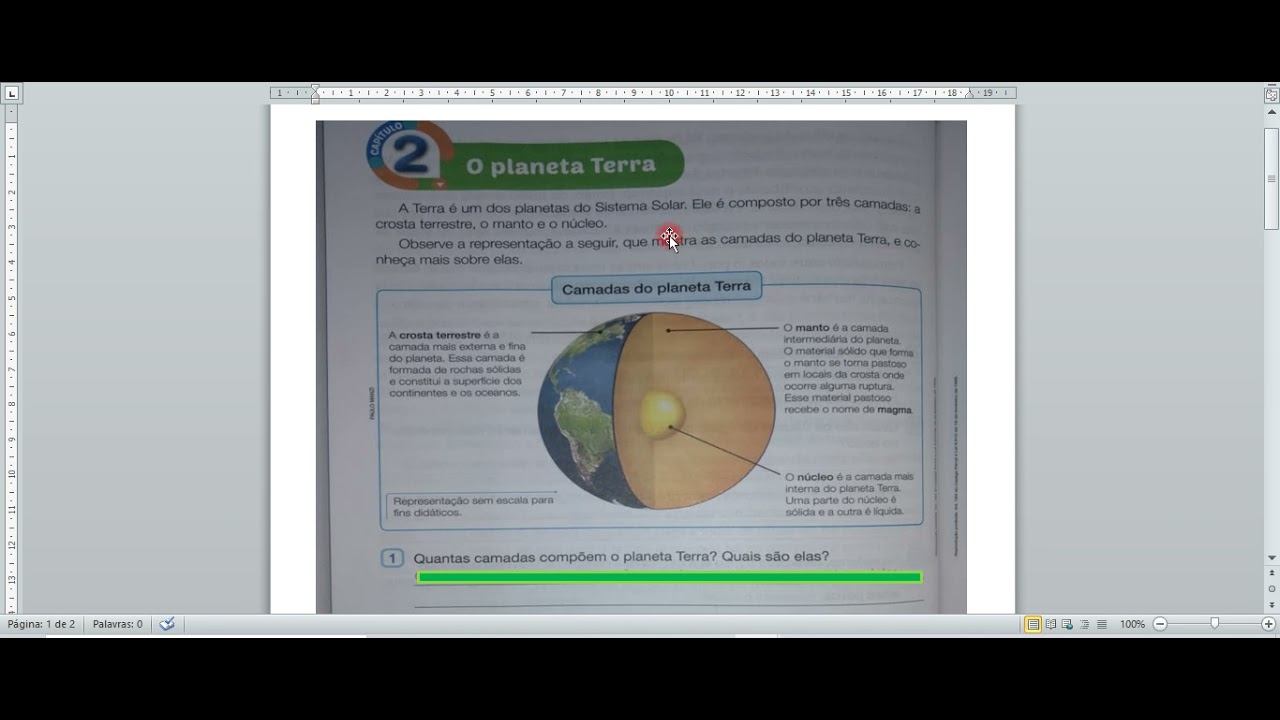Toggle the ruler button above the scrollbar
Viewport: 1280px width, 720px height.
click(1271, 95)
